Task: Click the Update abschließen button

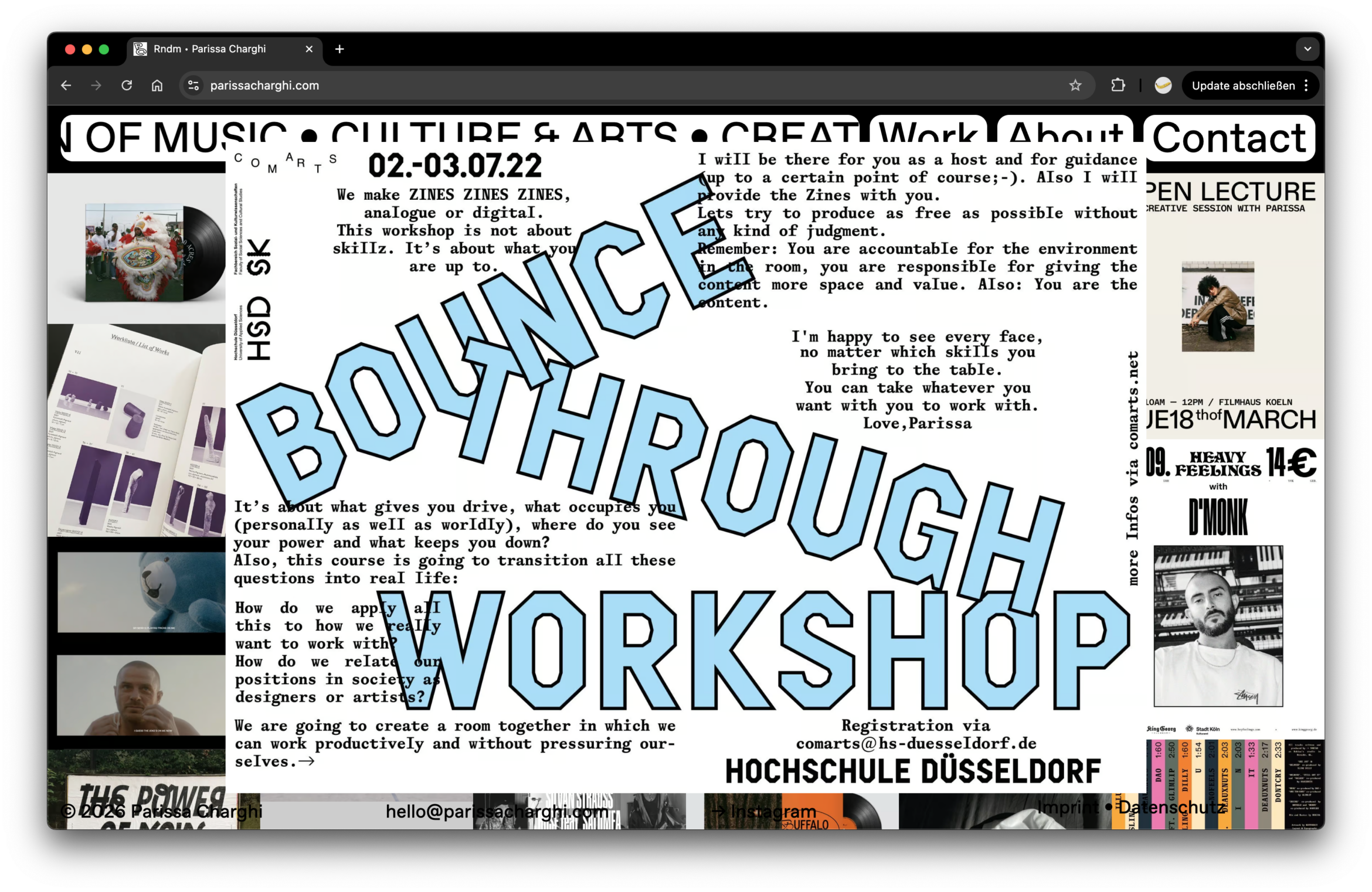Action: (1242, 86)
